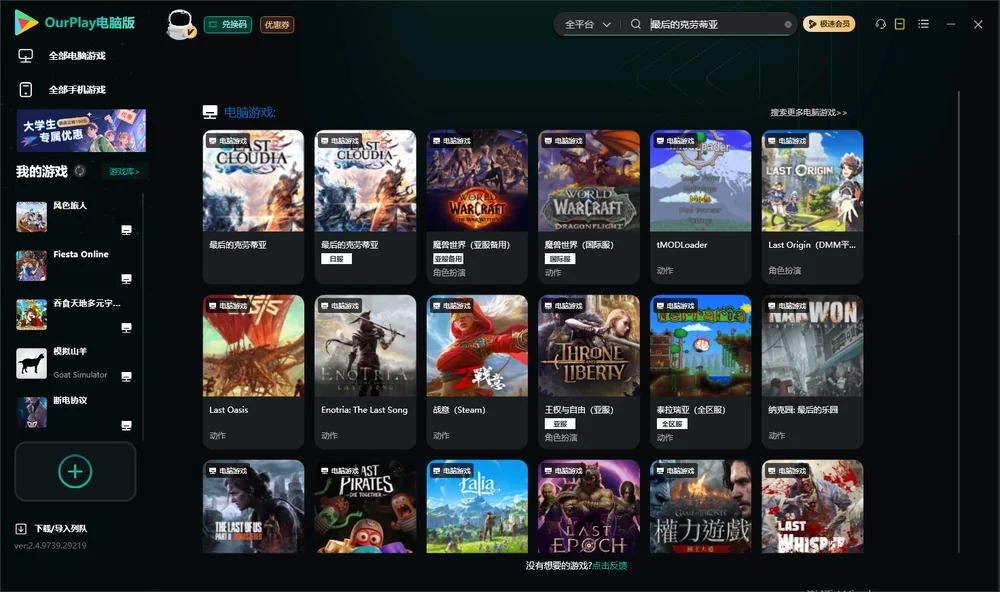Click the add game plus button

[x=75, y=471]
